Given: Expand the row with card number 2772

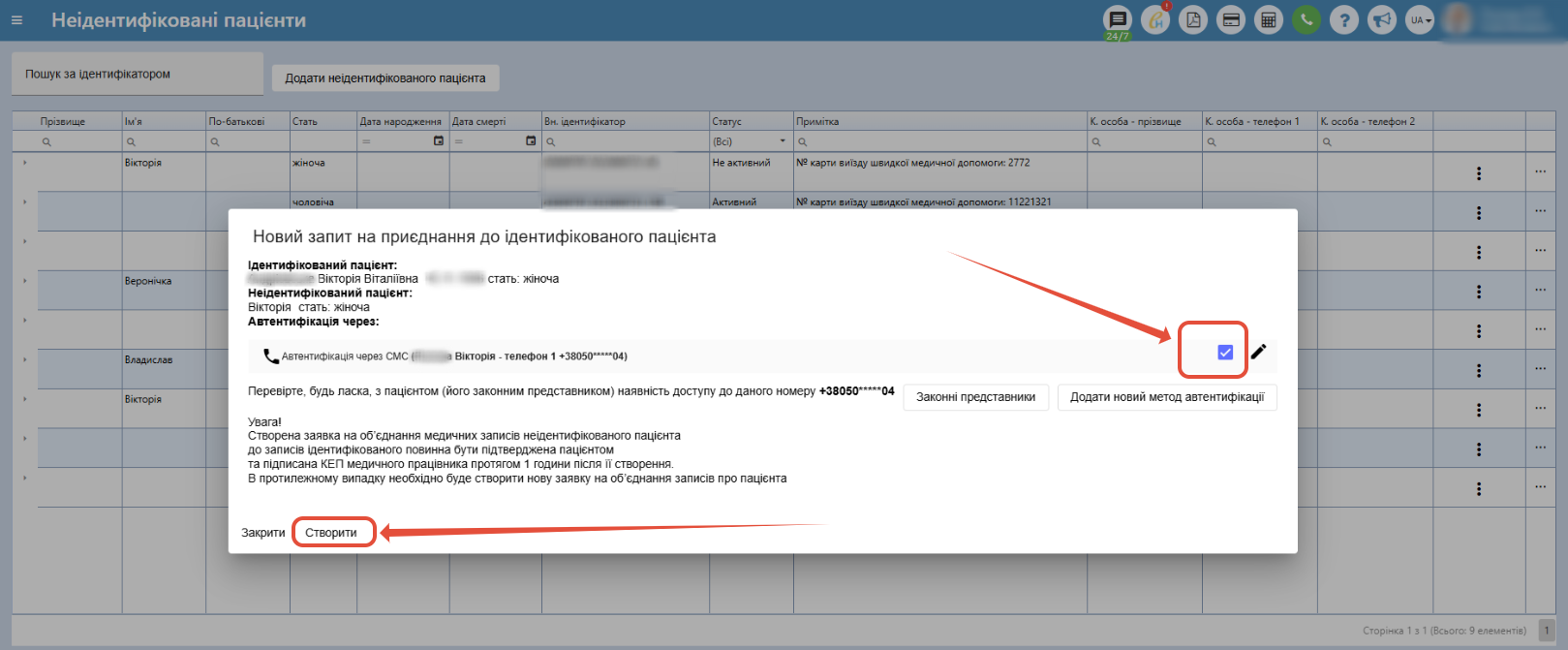Looking at the screenshot, I should tap(24, 163).
